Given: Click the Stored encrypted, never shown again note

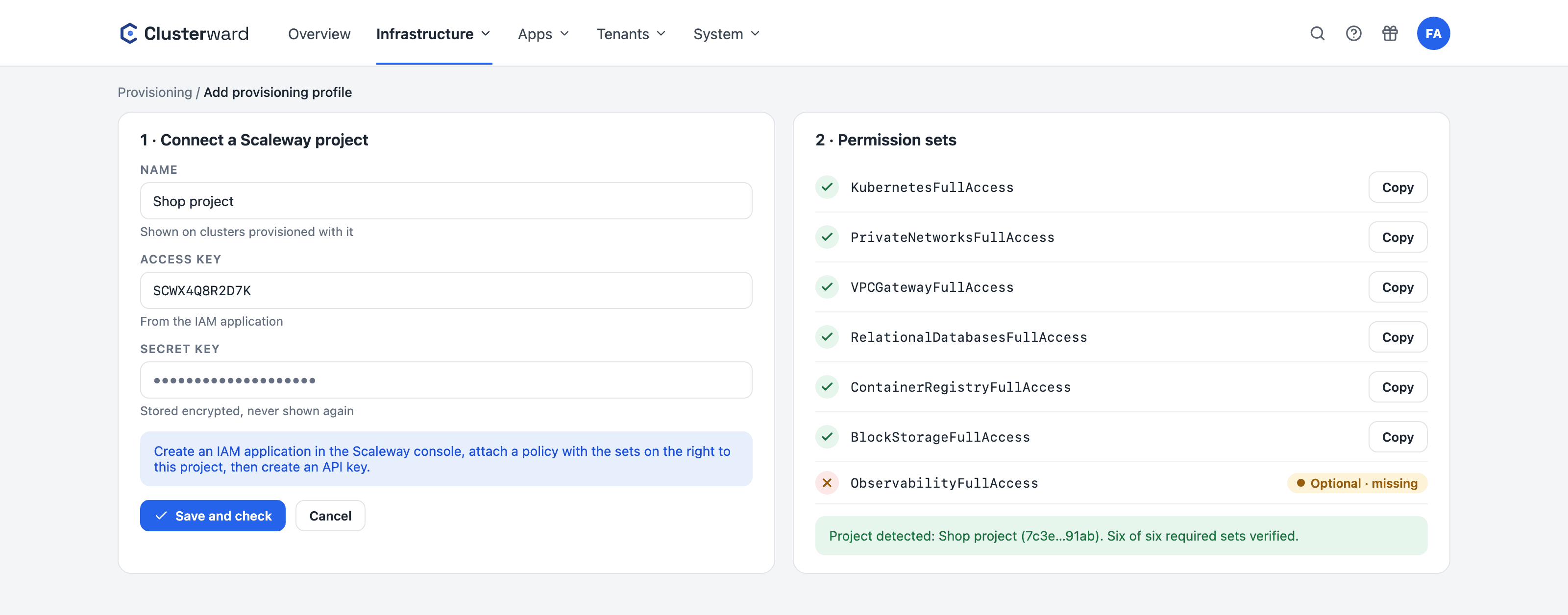Looking at the screenshot, I should coord(246,411).
